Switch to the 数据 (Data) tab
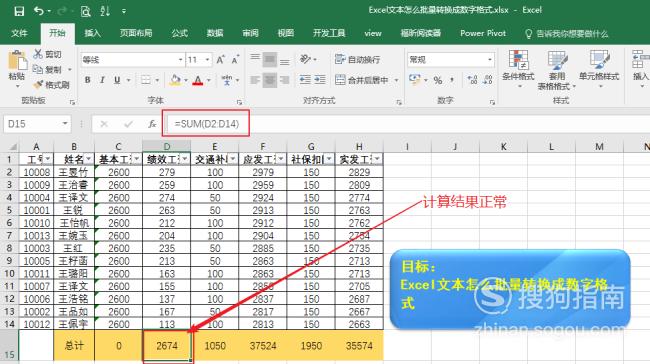 (x=215, y=33)
